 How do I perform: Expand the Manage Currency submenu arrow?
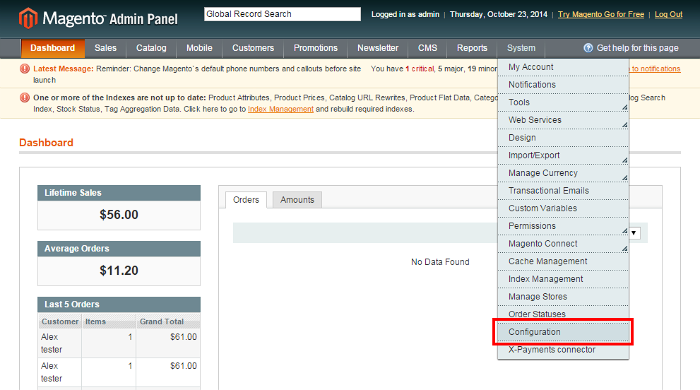tap(625, 178)
